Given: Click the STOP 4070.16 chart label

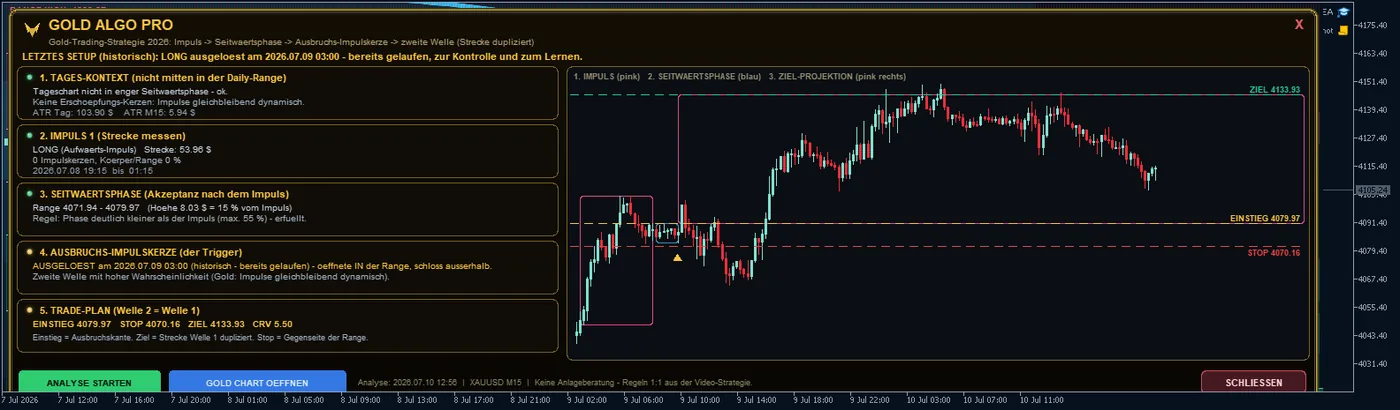Looking at the screenshot, I should (1273, 253).
